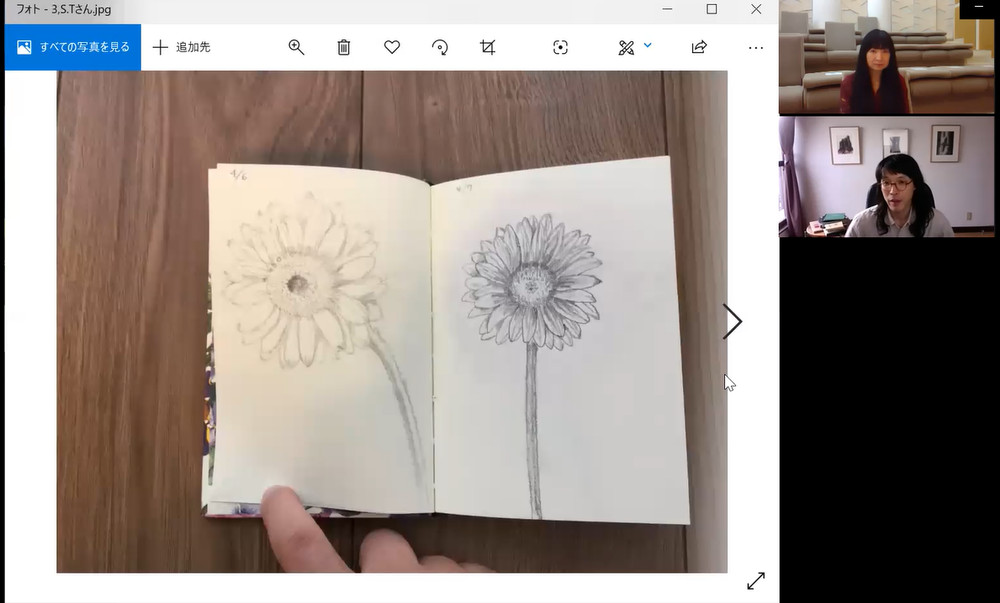Go to the next photo with right chevron
The image size is (1000, 603).
click(x=733, y=321)
